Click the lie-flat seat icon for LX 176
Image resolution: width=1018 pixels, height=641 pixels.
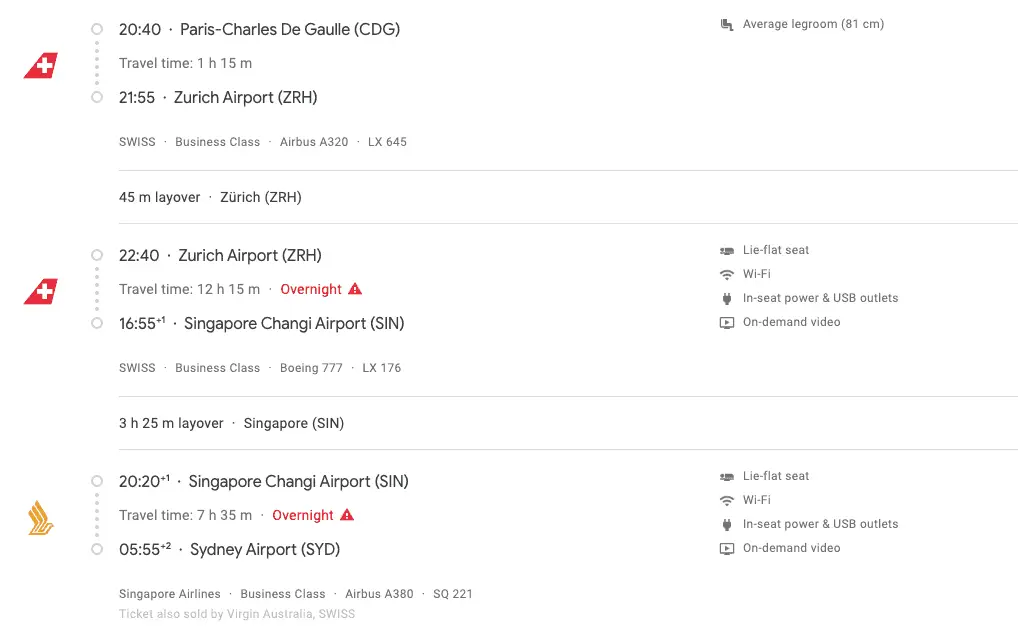tap(726, 251)
